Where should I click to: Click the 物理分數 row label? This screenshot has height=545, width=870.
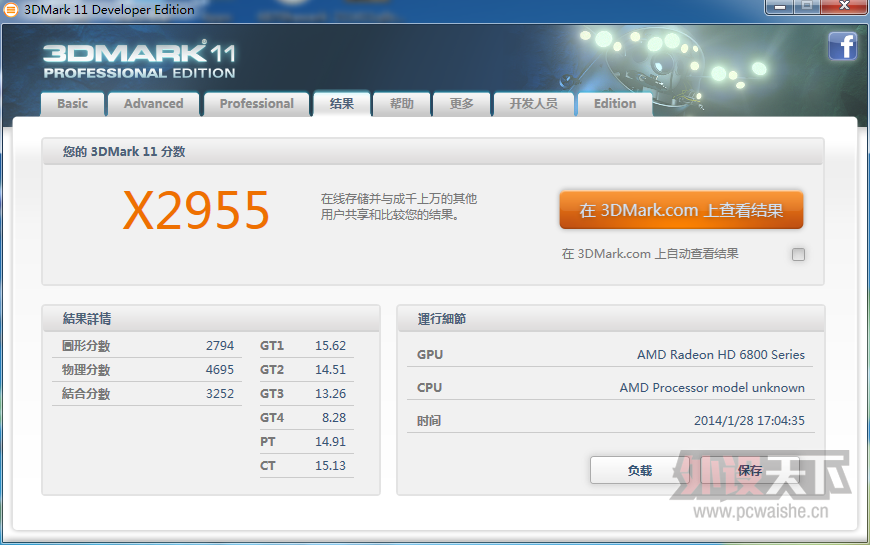click(86, 370)
